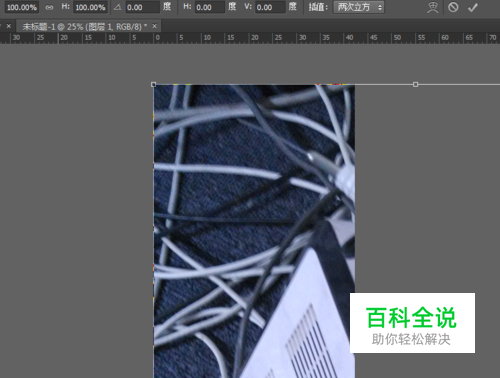The width and height of the screenshot is (500, 378).
Task: Click the vertical skew V field
Action: pyautogui.click(x=270, y=7)
